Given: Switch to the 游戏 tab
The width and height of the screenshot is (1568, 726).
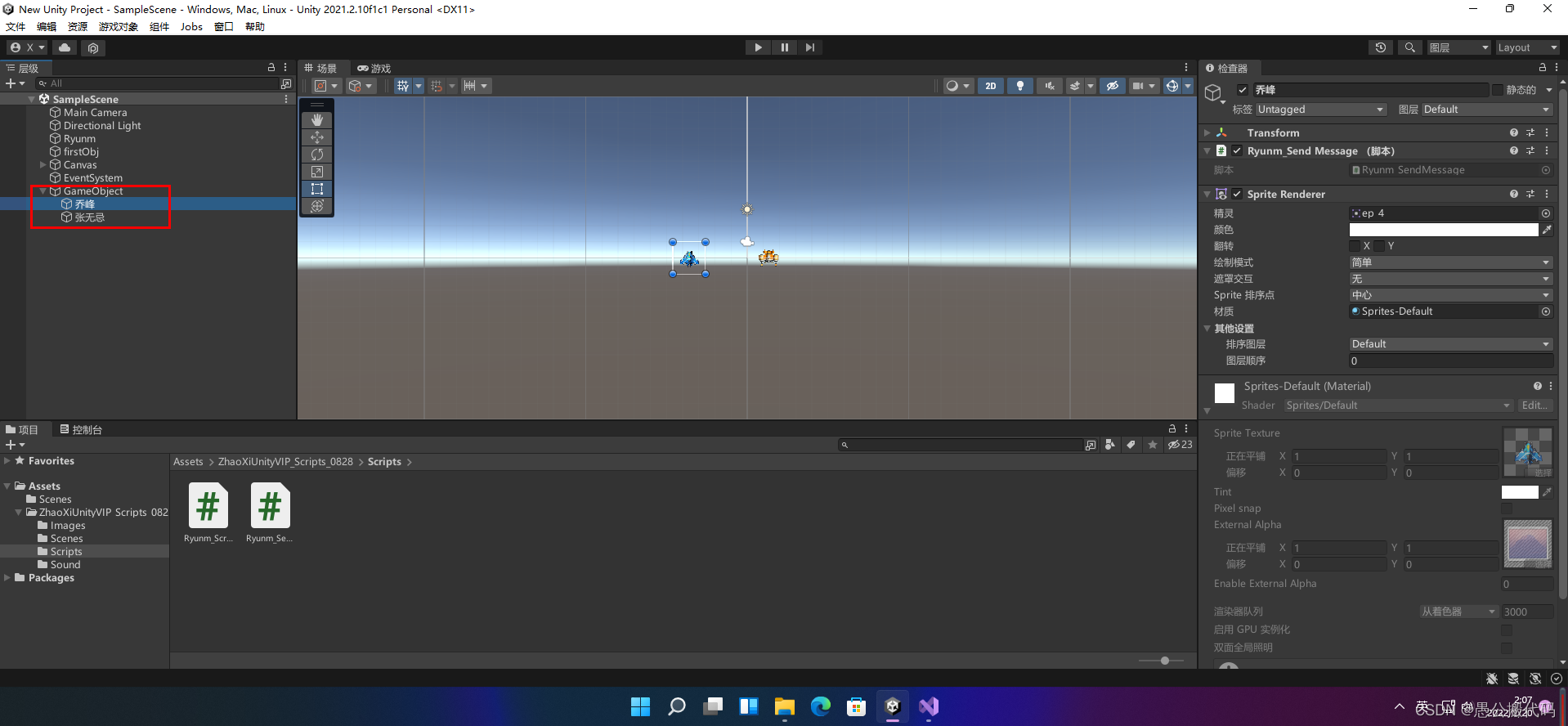Looking at the screenshot, I should pos(374,69).
